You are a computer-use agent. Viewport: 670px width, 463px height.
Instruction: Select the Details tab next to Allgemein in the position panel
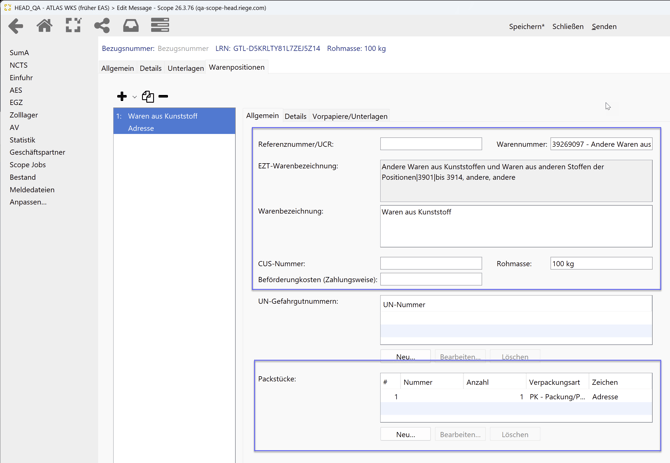[295, 116]
